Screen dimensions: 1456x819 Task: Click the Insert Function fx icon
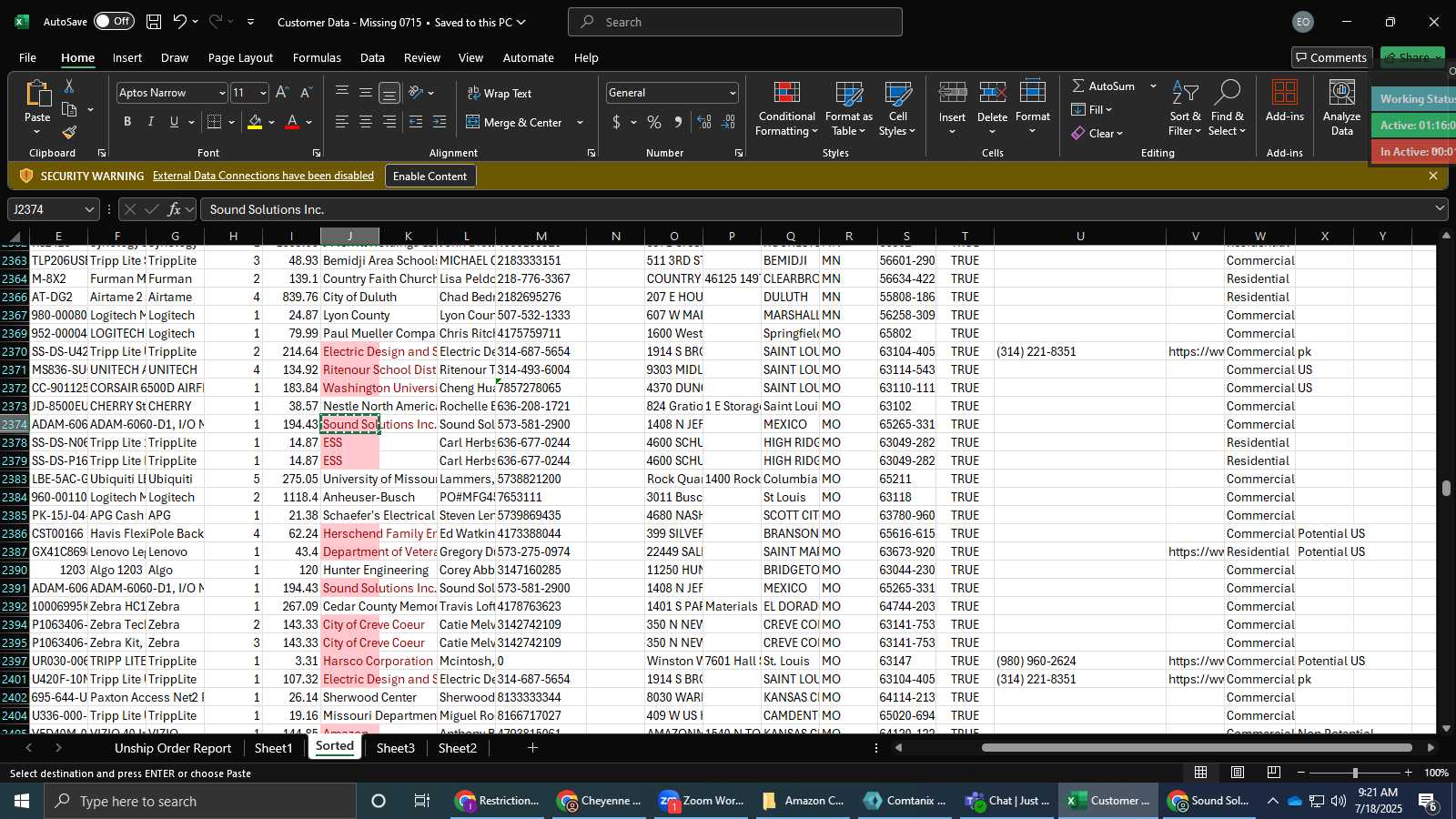(174, 209)
